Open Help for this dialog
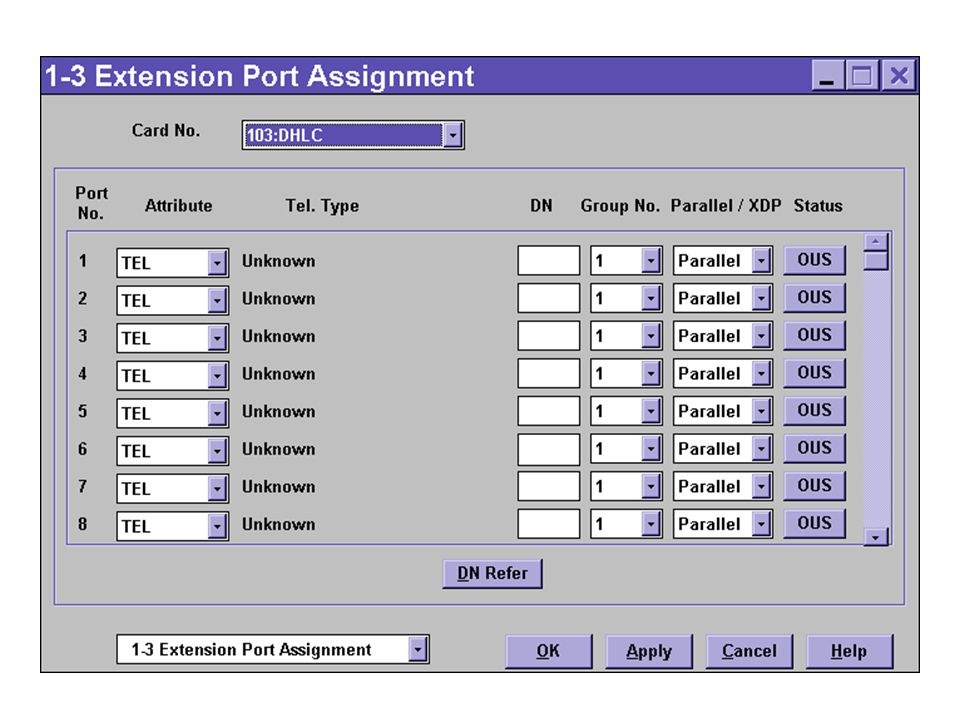The image size is (960, 720). click(x=849, y=651)
